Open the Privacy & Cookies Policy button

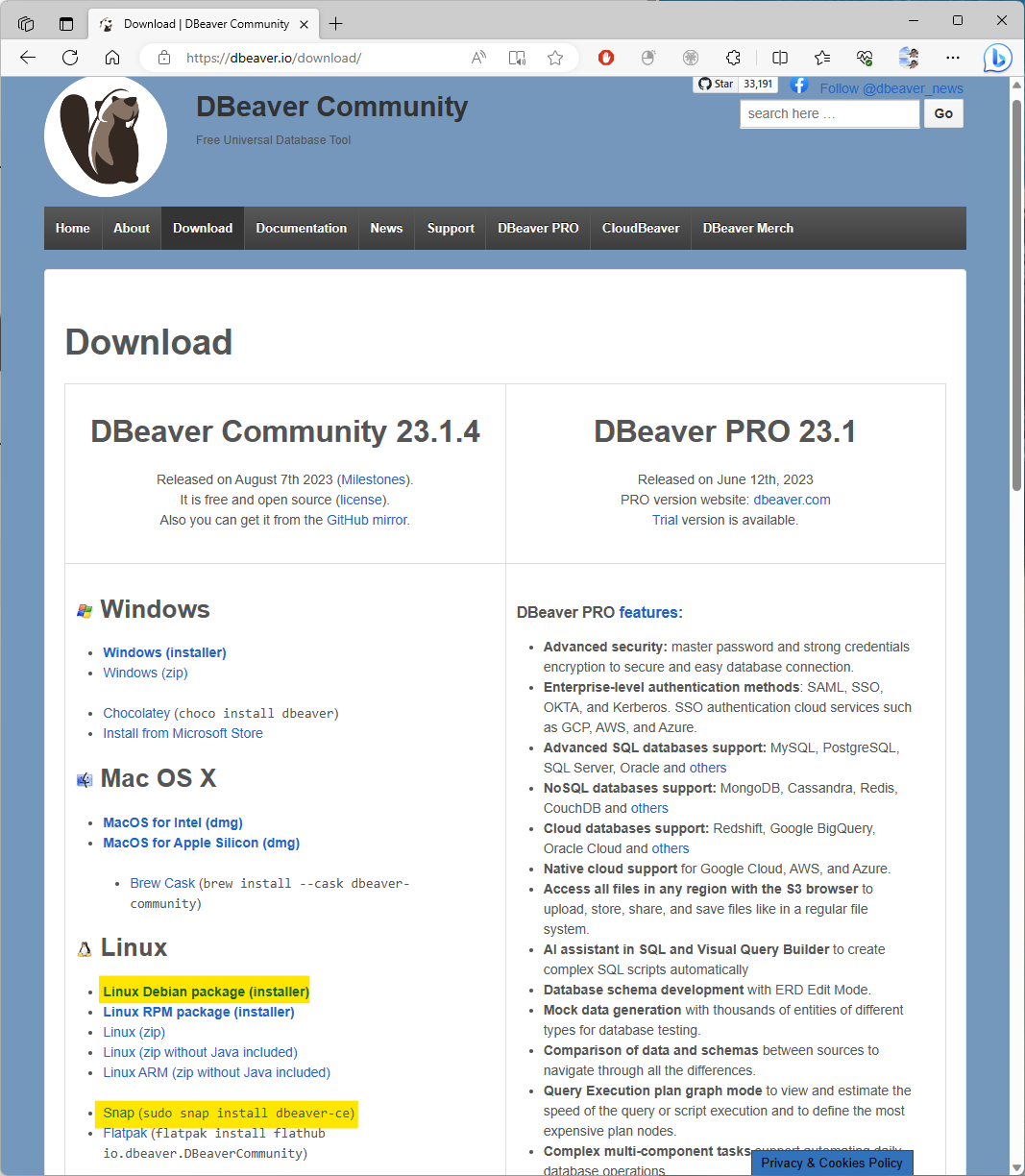point(832,1163)
